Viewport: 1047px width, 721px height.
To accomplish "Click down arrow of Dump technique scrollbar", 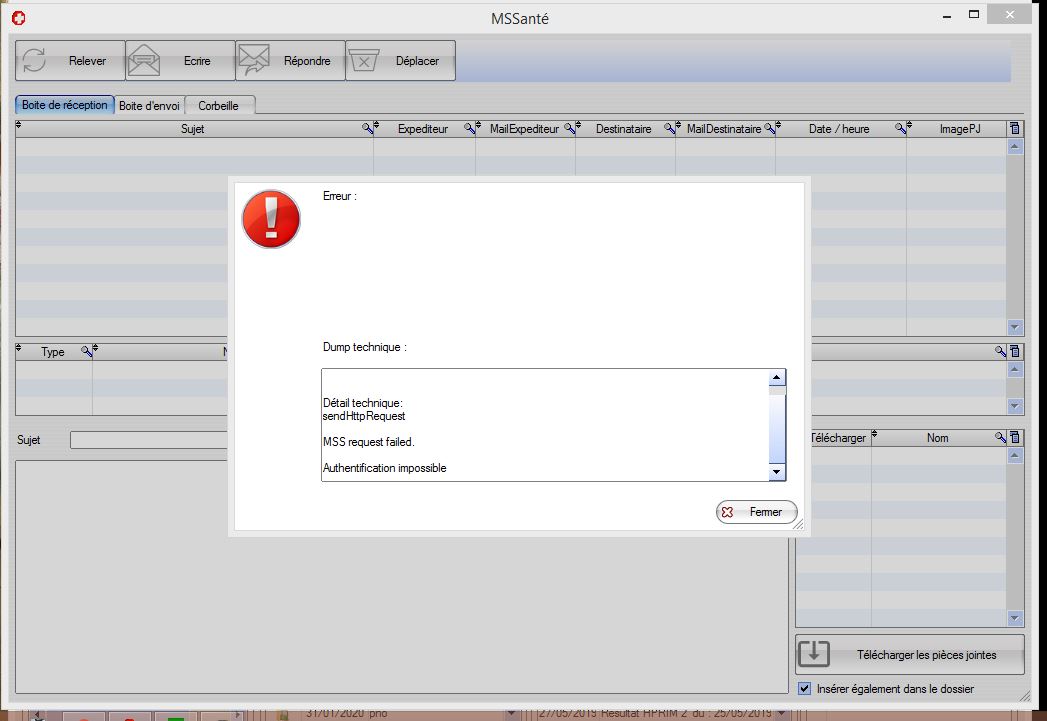I will (x=777, y=472).
